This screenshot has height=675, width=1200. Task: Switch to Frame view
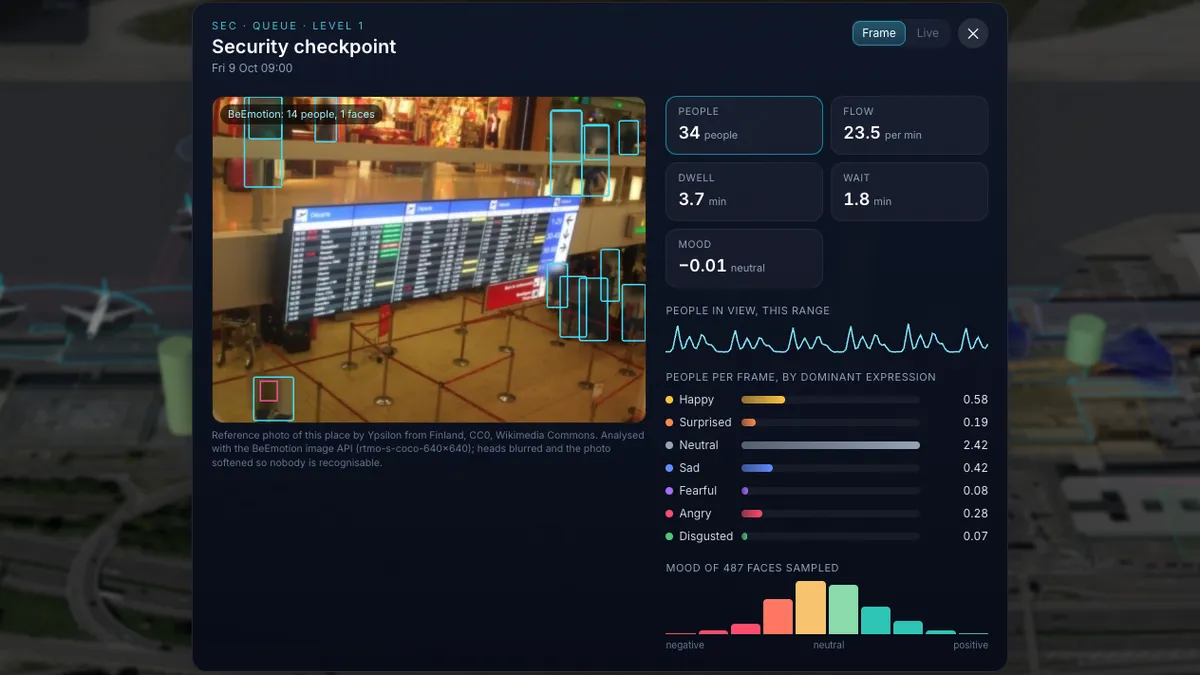point(879,33)
